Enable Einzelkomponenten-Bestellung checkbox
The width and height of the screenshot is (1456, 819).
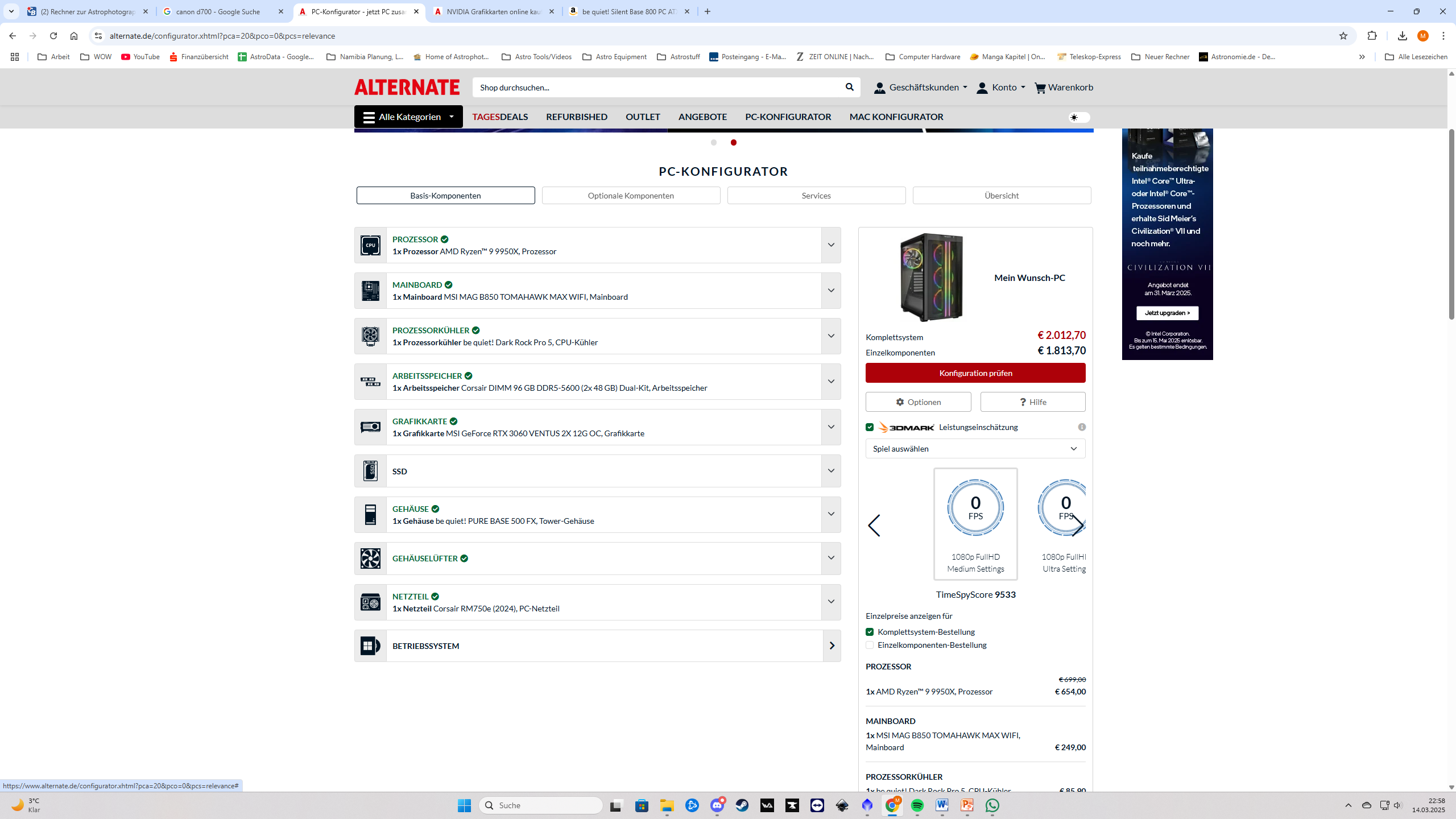(x=870, y=644)
